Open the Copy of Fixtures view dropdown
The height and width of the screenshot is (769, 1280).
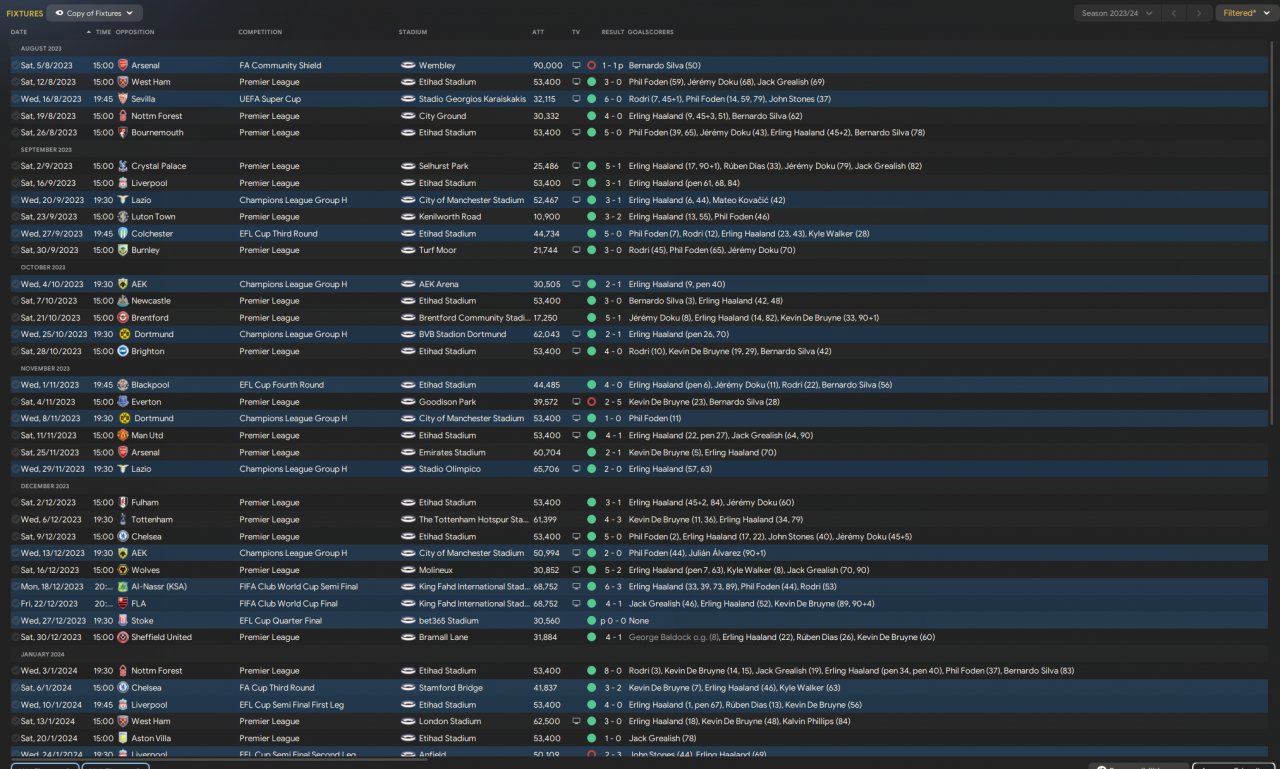point(95,13)
